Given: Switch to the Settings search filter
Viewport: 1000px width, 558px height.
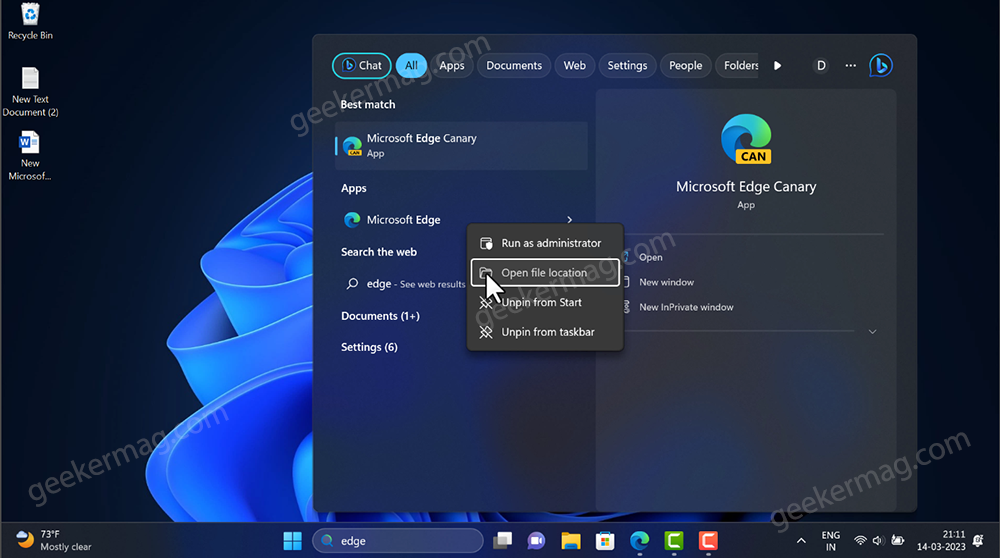Looking at the screenshot, I should click(x=627, y=66).
